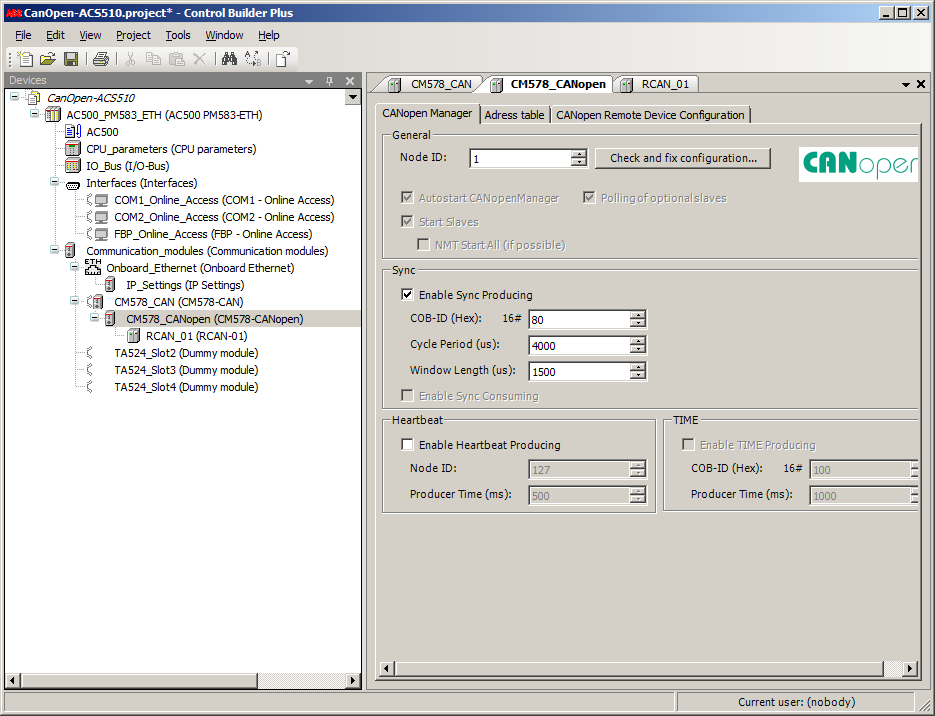Image resolution: width=935 pixels, height=716 pixels.
Task: Enable the Heartbeat Producing checkbox
Action: coord(407,445)
